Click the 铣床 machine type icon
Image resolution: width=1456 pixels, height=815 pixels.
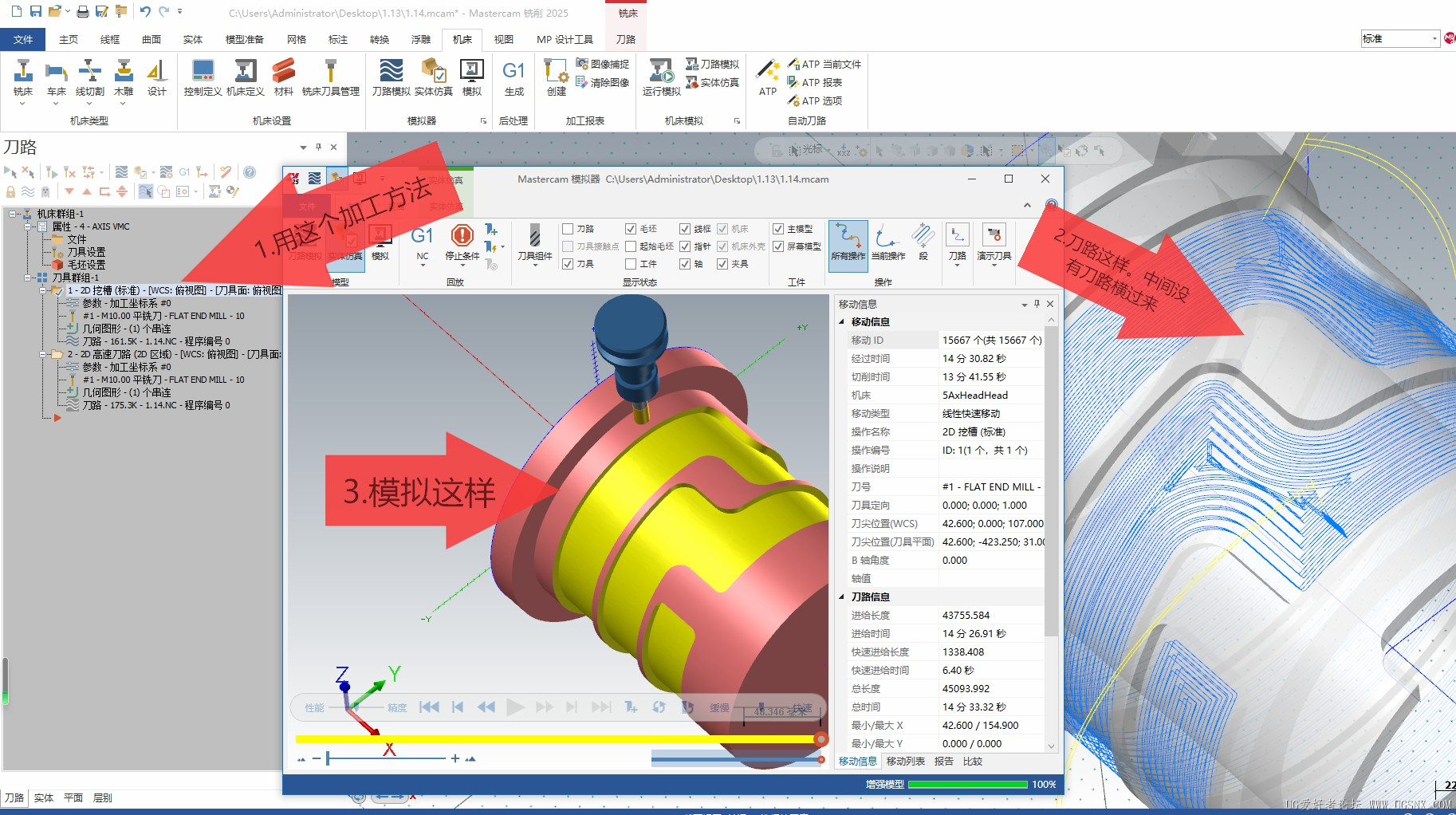click(x=23, y=78)
